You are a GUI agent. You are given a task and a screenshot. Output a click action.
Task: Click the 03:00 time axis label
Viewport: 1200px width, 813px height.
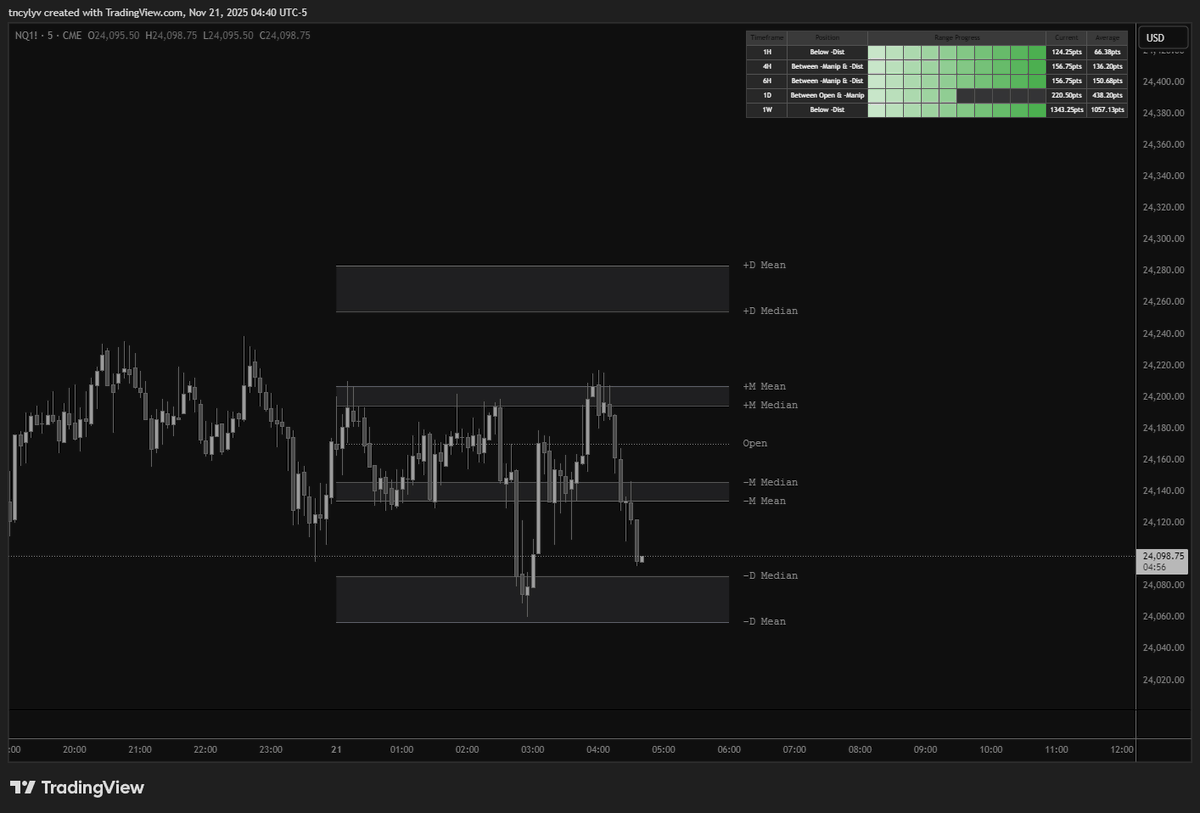point(533,749)
